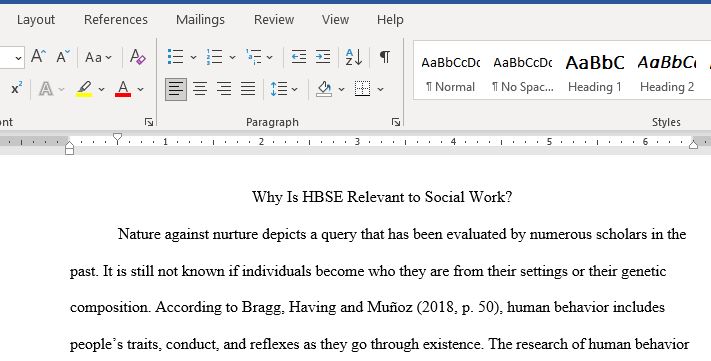Shrink font size with the smaller A button

point(63,57)
